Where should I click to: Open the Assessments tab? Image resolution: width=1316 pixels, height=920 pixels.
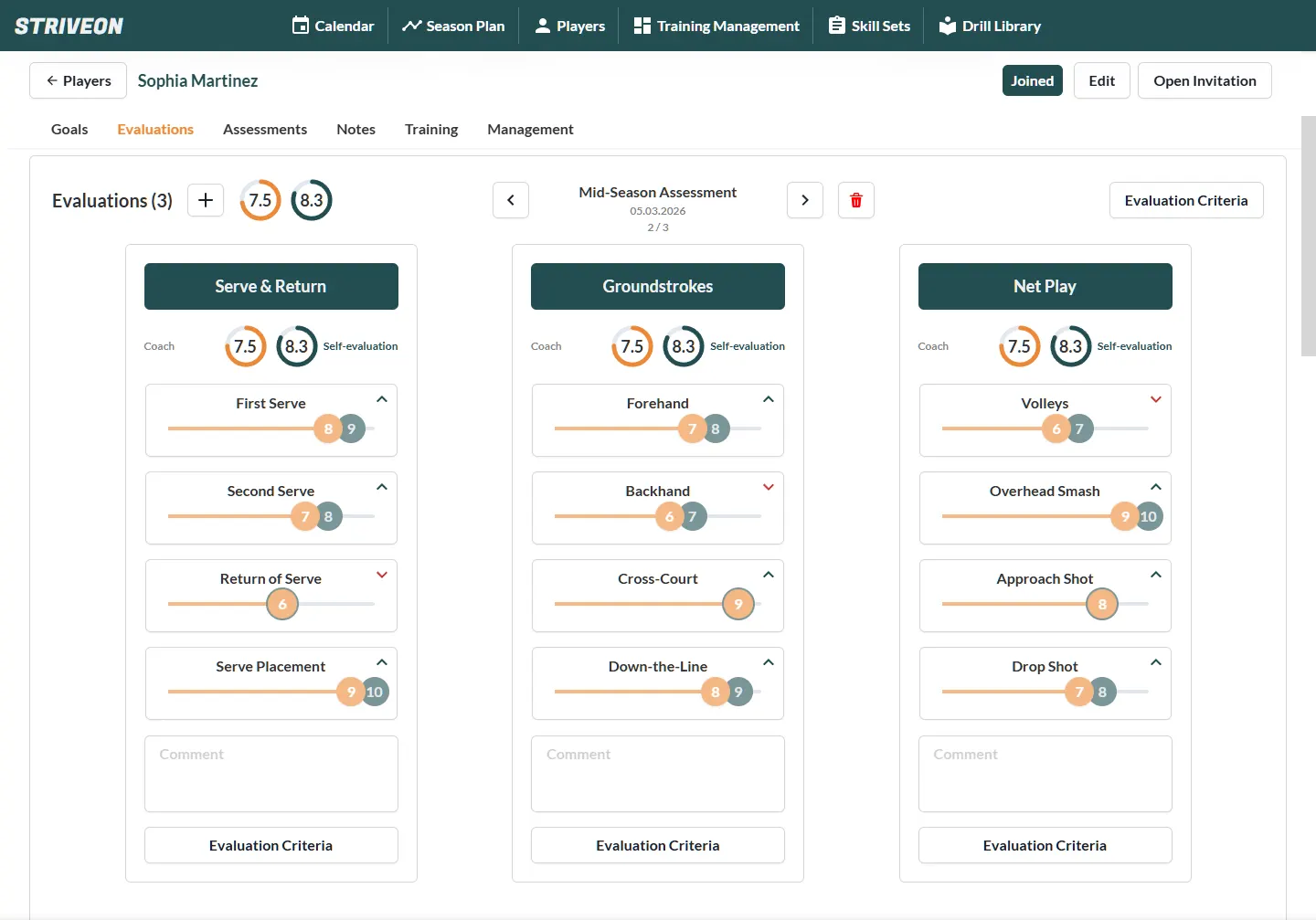[x=265, y=129]
